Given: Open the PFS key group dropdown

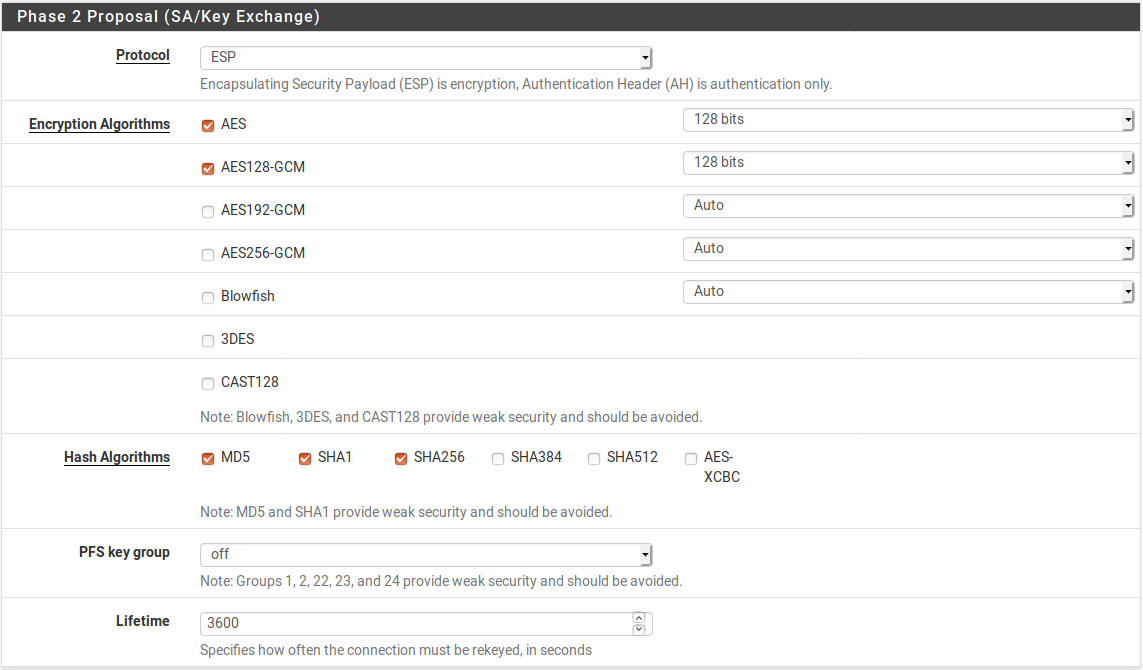Looking at the screenshot, I should 645,554.
